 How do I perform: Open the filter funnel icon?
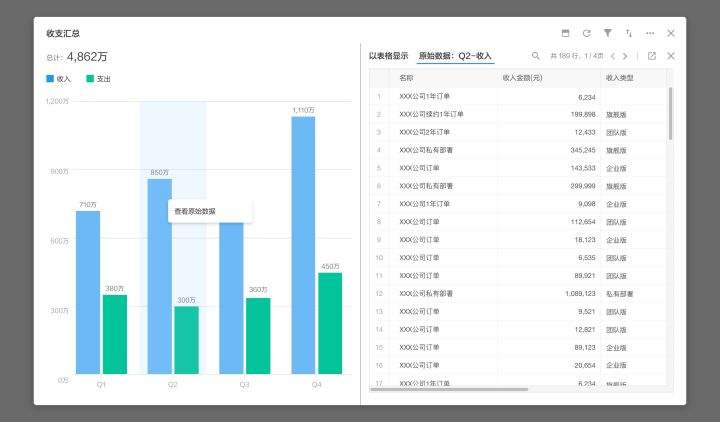click(x=608, y=33)
